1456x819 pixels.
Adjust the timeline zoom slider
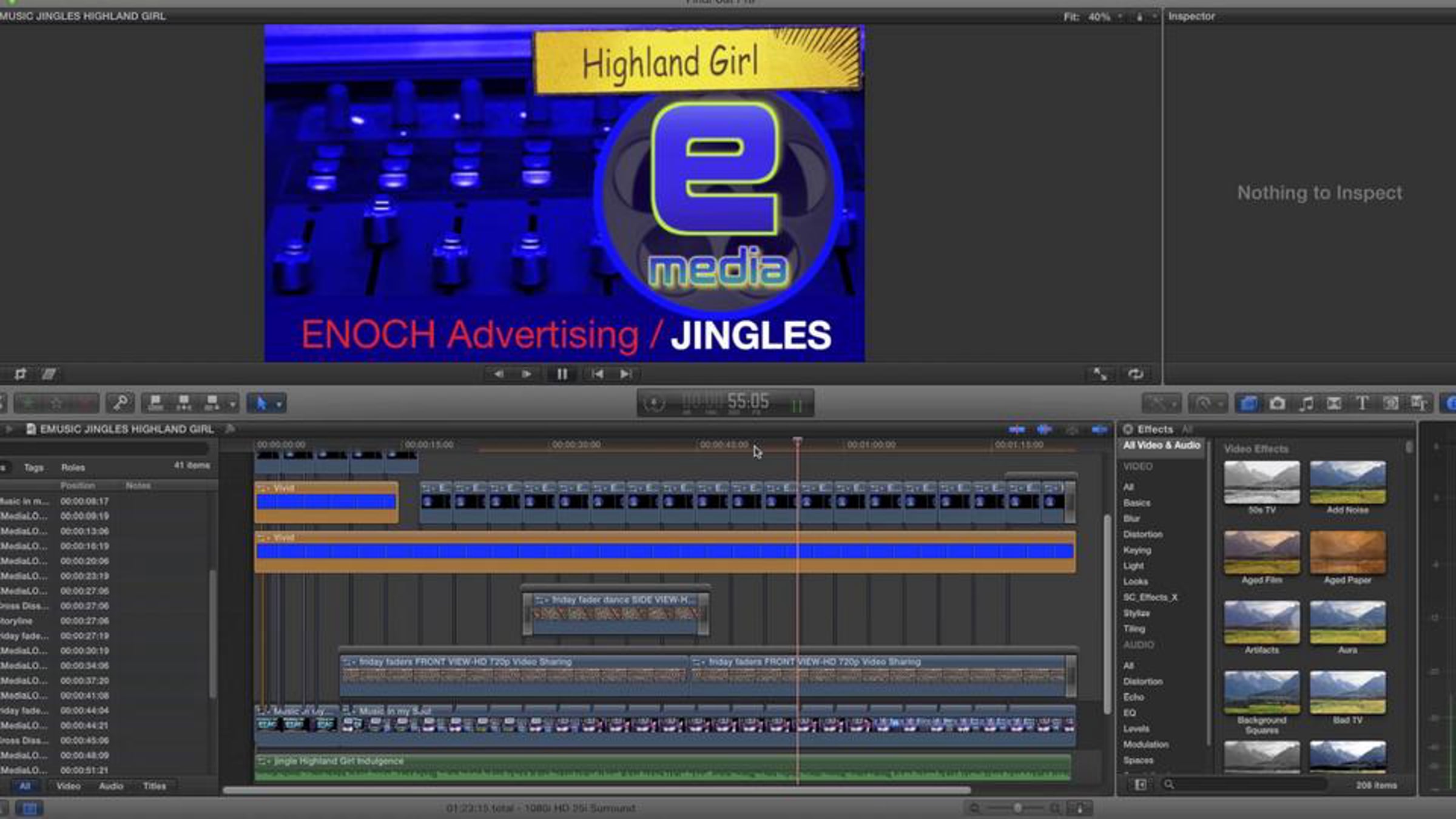point(1017,808)
